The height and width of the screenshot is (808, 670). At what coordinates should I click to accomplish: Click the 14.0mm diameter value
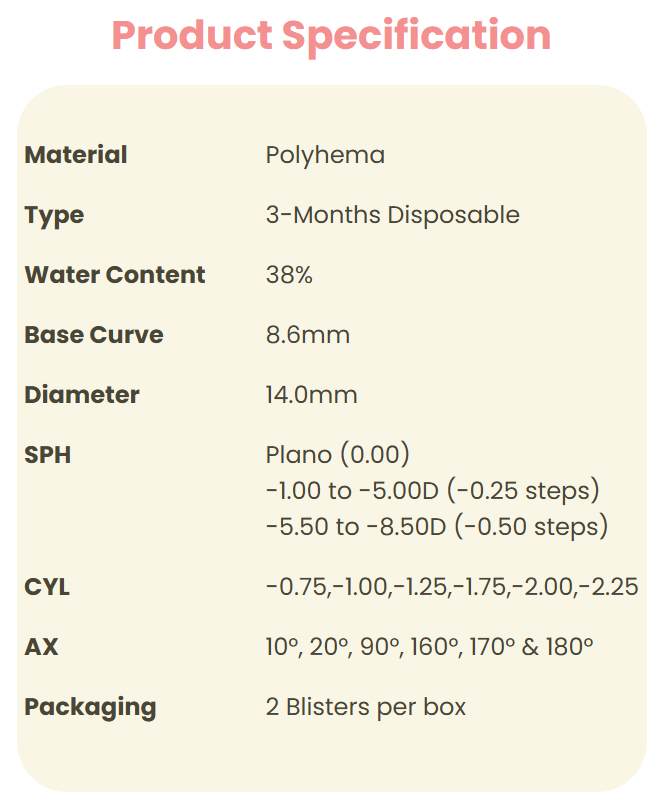(x=311, y=395)
